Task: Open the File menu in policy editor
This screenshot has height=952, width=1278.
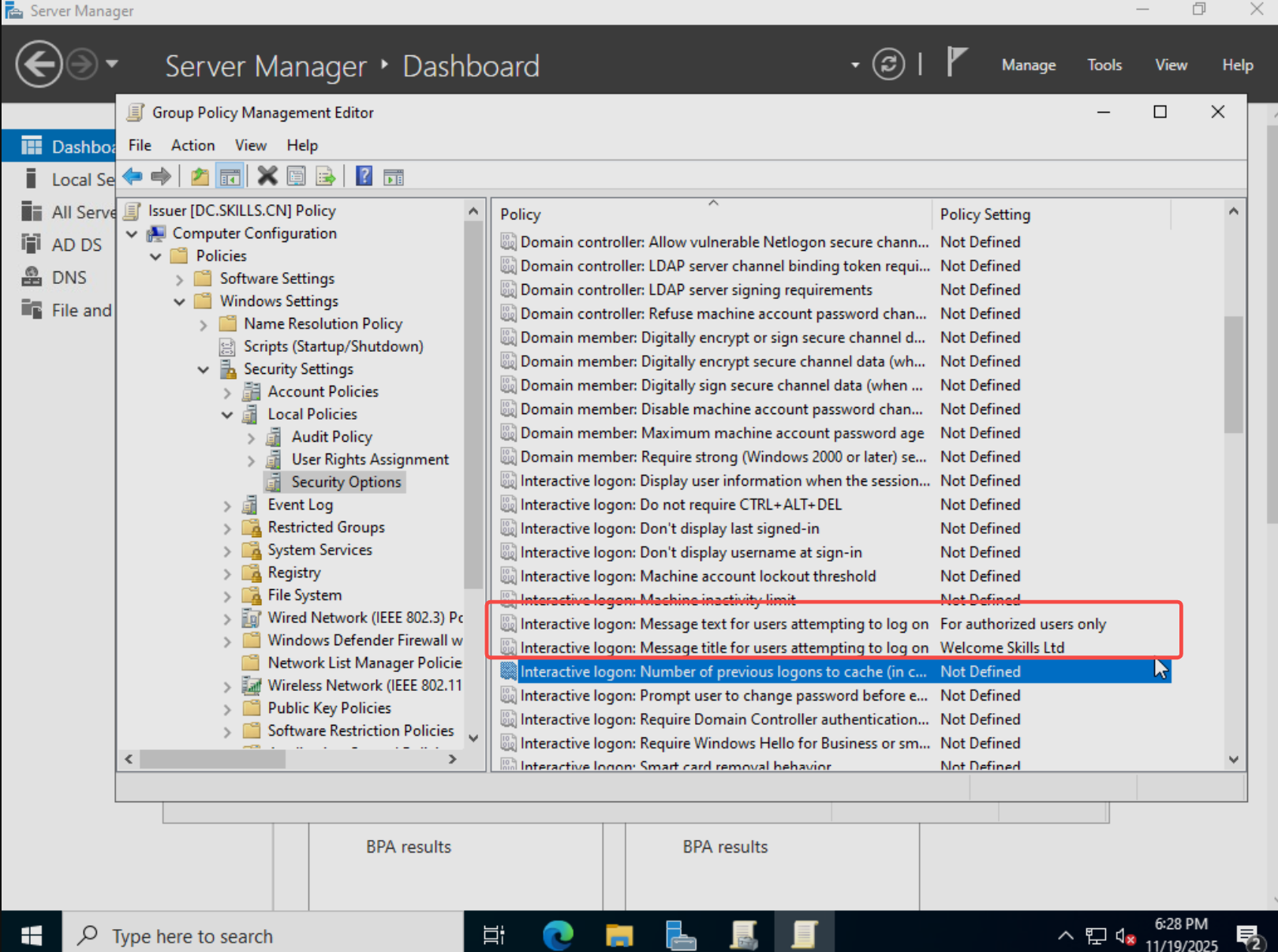Action: pos(140,145)
